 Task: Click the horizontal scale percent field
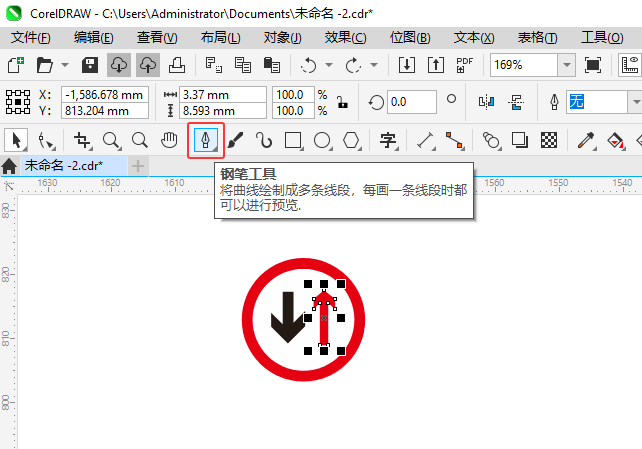294,95
